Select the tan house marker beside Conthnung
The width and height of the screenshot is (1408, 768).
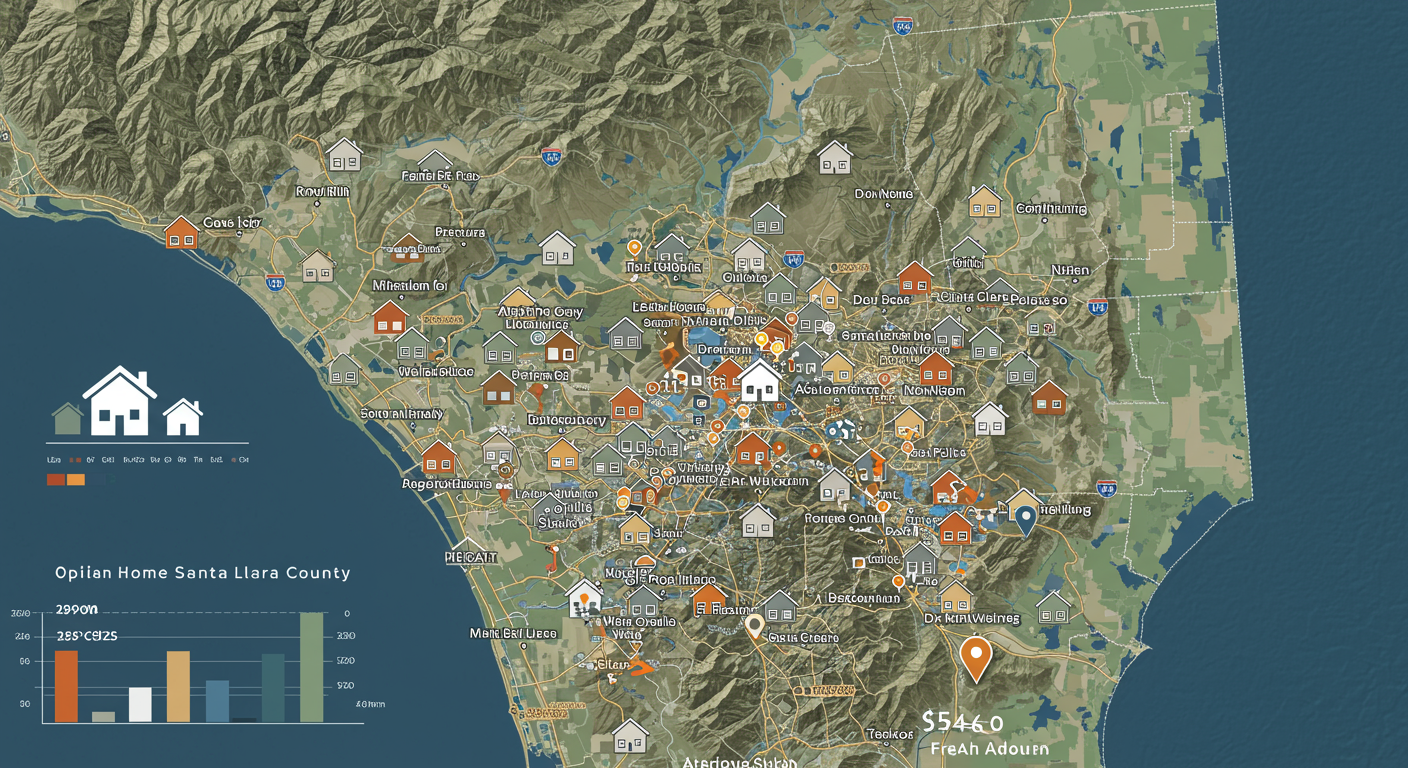(x=984, y=203)
